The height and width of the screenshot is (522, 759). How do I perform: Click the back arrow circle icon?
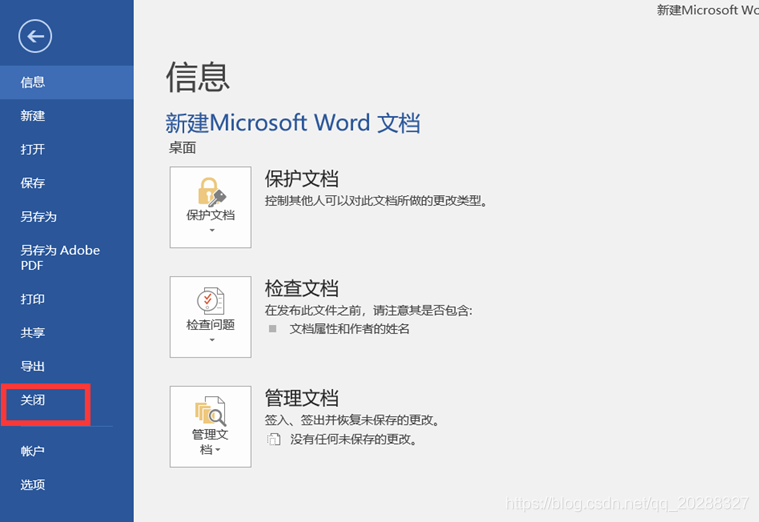click(x=35, y=36)
